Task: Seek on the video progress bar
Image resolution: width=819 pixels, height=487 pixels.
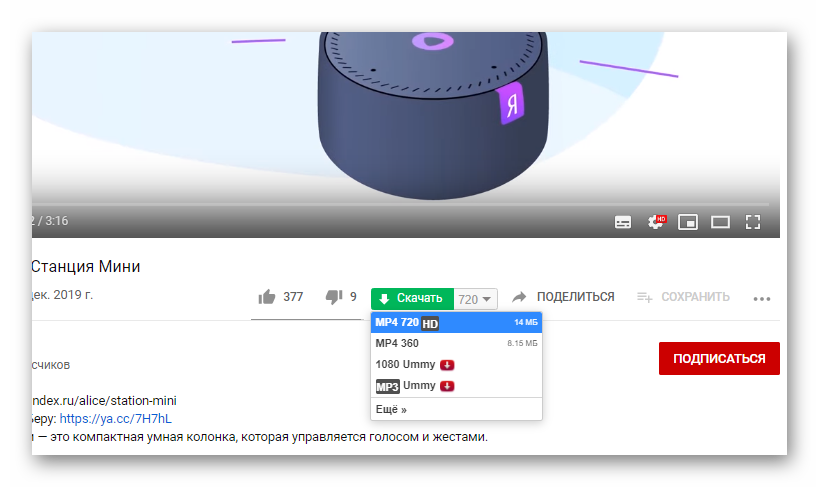Action: (400, 204)
